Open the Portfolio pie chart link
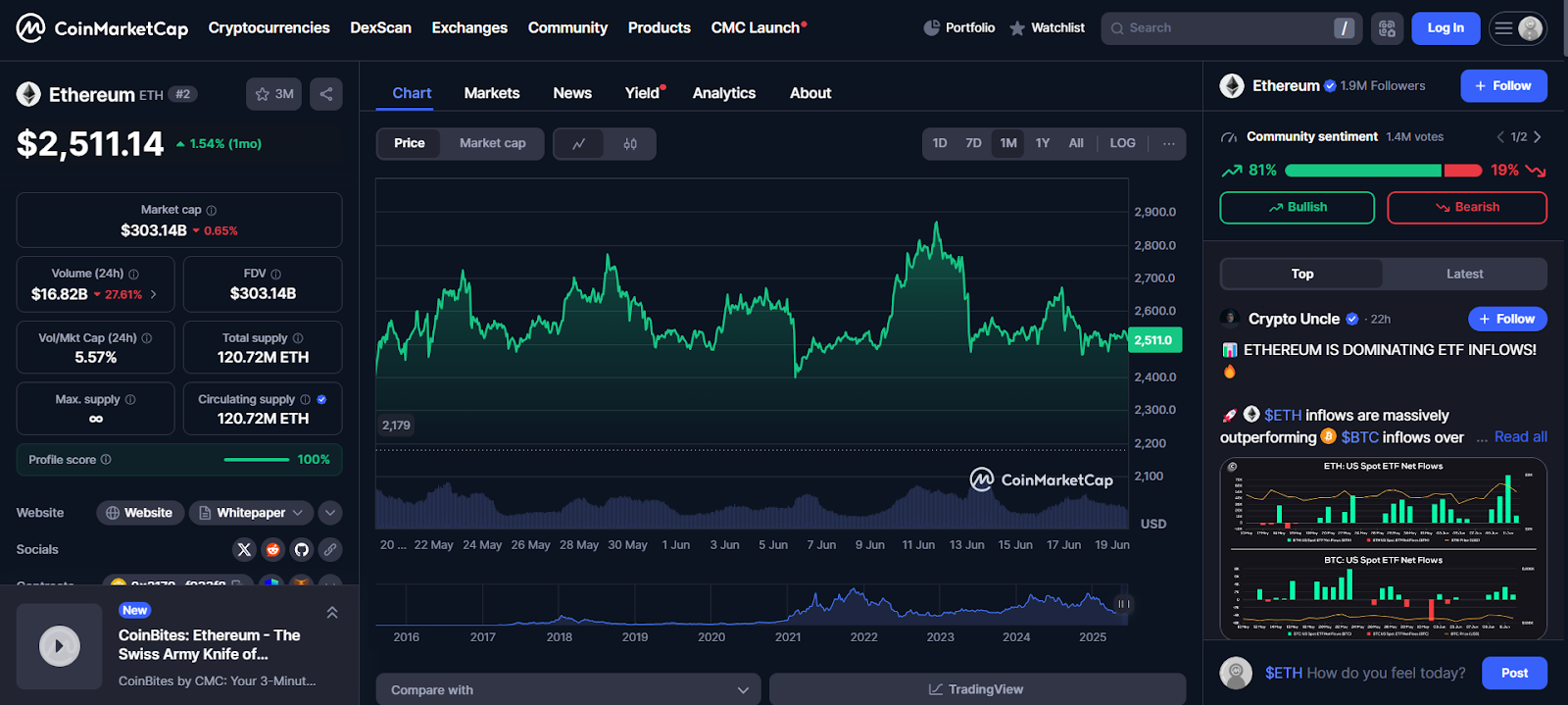The height and width of the screenshot is (705, 1568). [959, 27]
